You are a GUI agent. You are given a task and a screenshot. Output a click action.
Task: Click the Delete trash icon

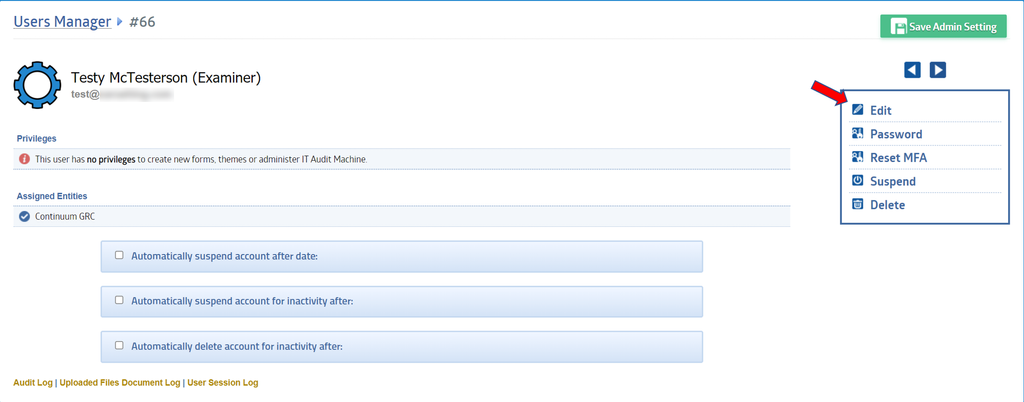[857, 205]
